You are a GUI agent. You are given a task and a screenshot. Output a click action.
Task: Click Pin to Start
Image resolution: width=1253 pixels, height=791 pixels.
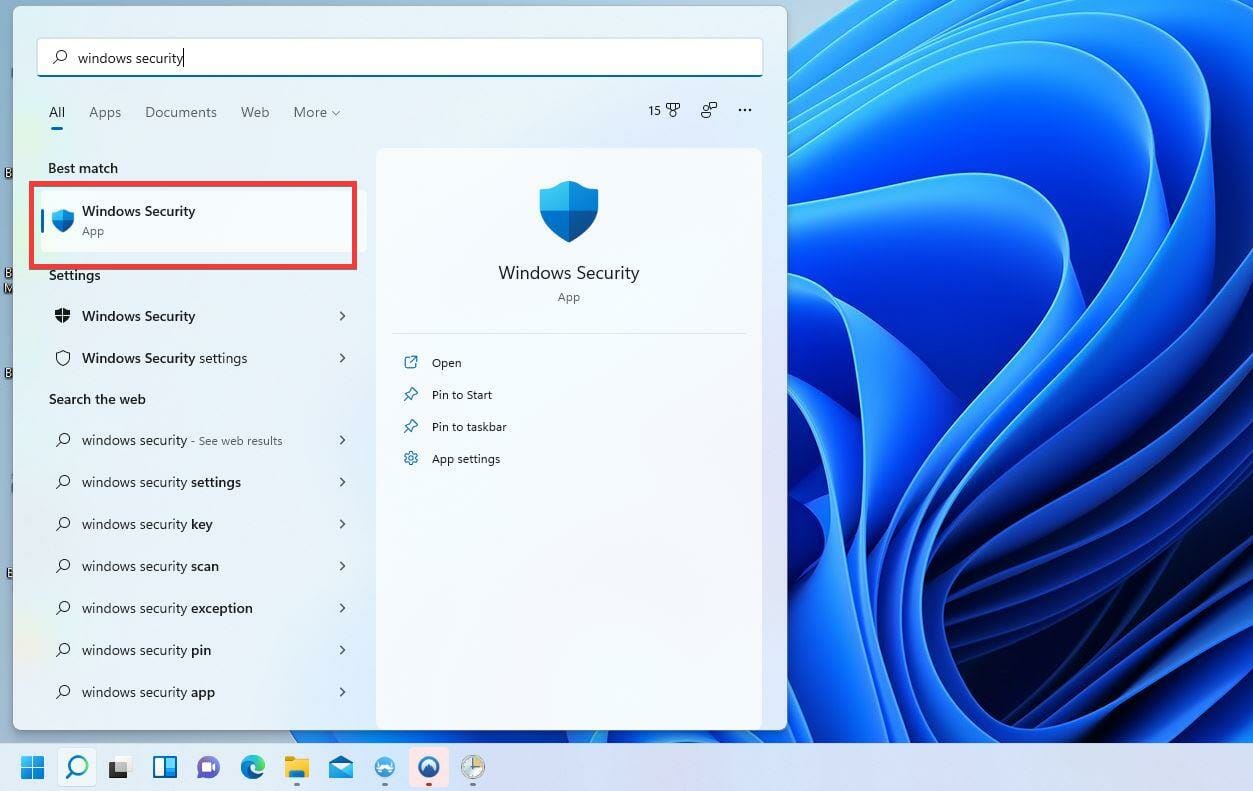pos(462,395)
